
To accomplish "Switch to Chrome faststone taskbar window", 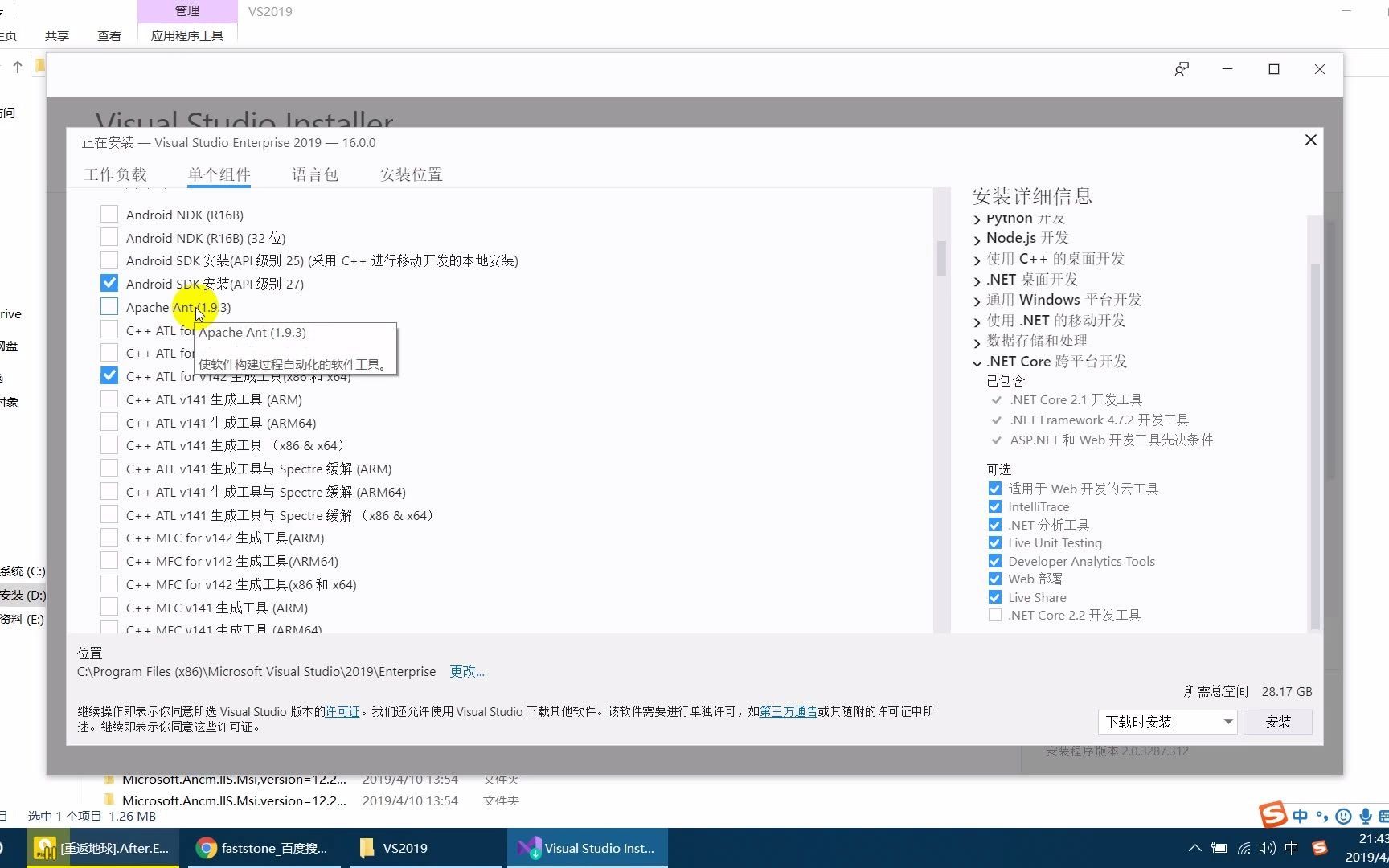I will (264, 848).
